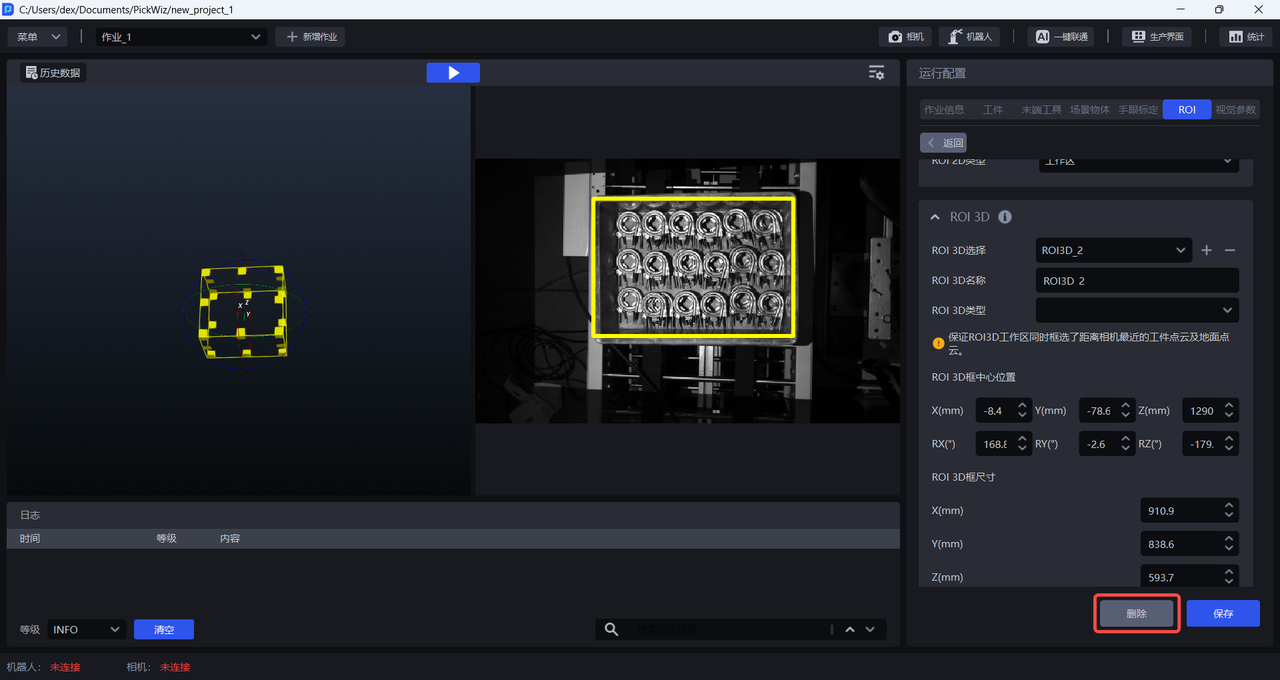This screenshot has width=1280, height=680.
Task: Click the ROI 3D名称 name field
Action: pos(1137,281)
